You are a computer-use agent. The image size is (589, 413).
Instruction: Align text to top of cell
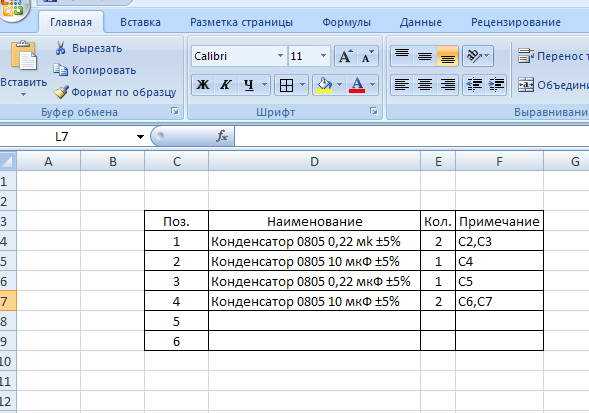pyautogui.click(x=402, y=56)
